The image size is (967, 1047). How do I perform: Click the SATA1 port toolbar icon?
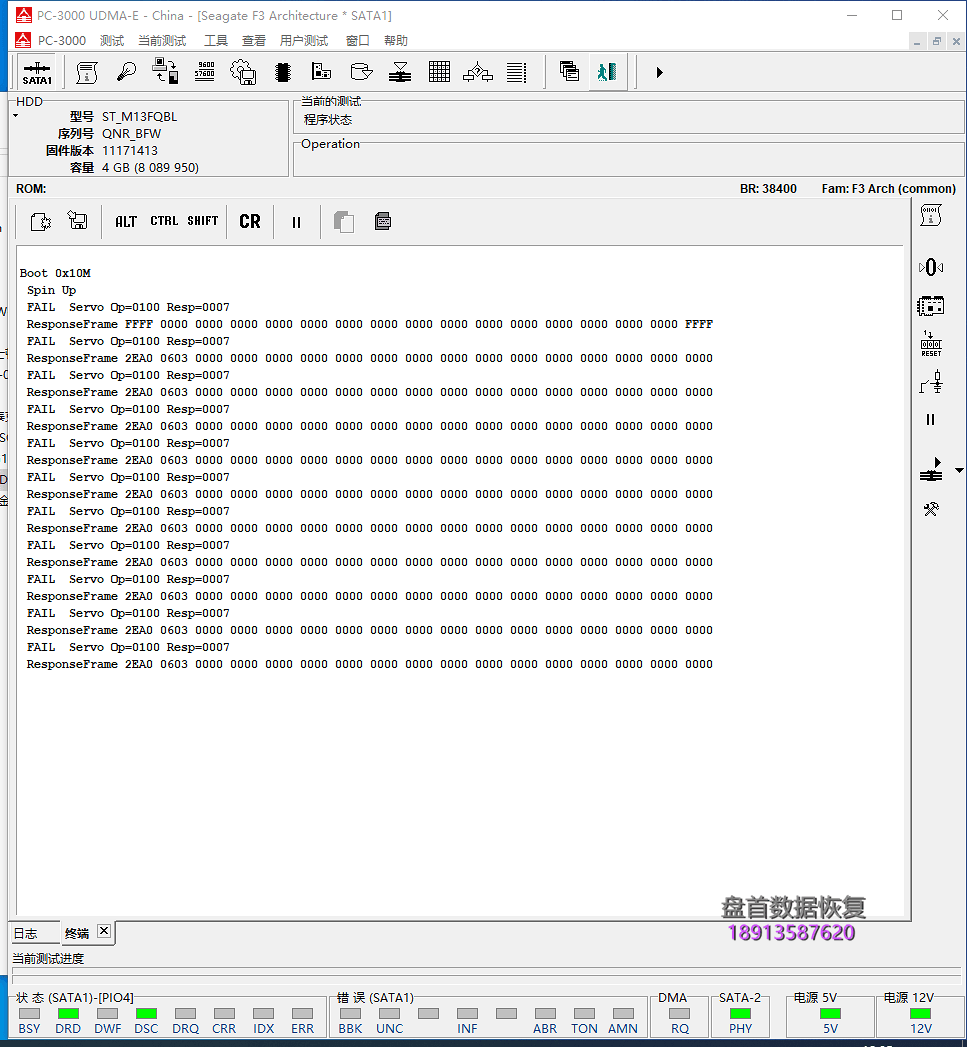[x=37, y=73]
